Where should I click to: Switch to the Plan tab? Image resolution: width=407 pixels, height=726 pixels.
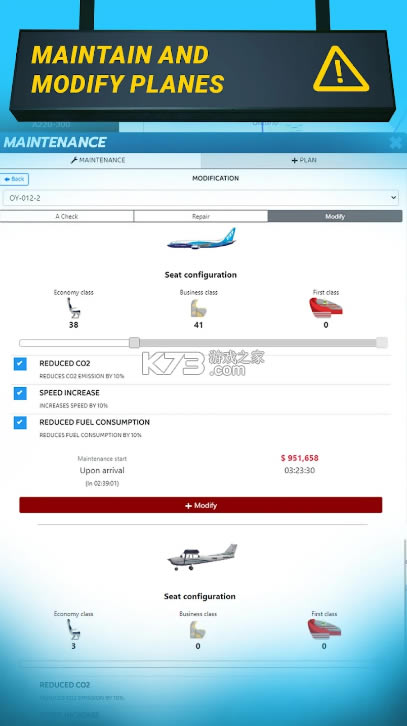click(x=304, y=160)
